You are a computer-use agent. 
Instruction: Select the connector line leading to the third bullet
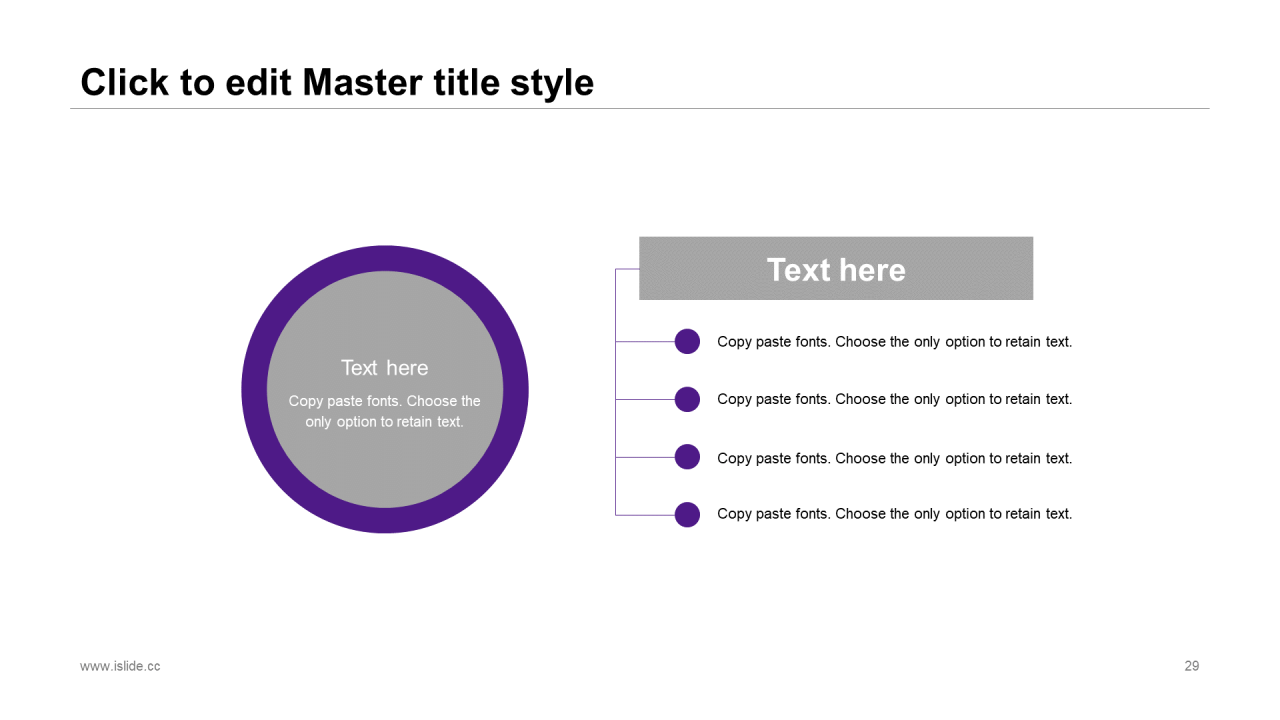pos(645,457)
